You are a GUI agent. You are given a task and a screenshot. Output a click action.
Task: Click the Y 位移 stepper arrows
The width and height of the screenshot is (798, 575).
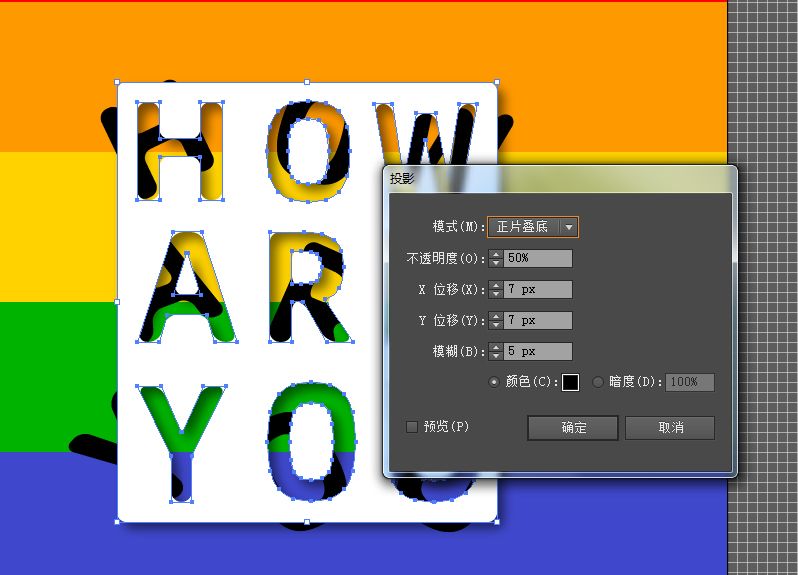click(x=495, y=321)
